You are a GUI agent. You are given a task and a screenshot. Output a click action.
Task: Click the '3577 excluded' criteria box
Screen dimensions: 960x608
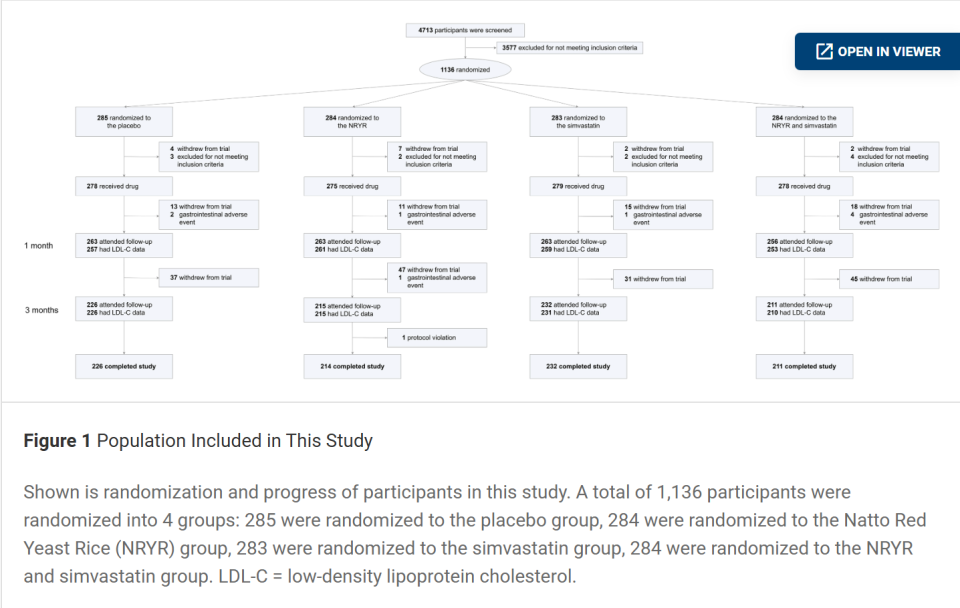tap(569, 48)
